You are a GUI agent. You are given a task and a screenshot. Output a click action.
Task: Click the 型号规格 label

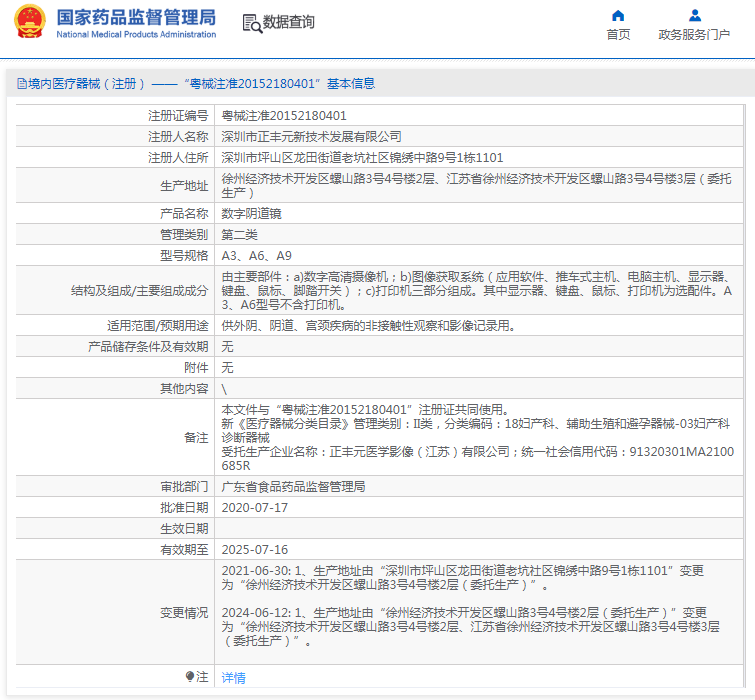184,256
